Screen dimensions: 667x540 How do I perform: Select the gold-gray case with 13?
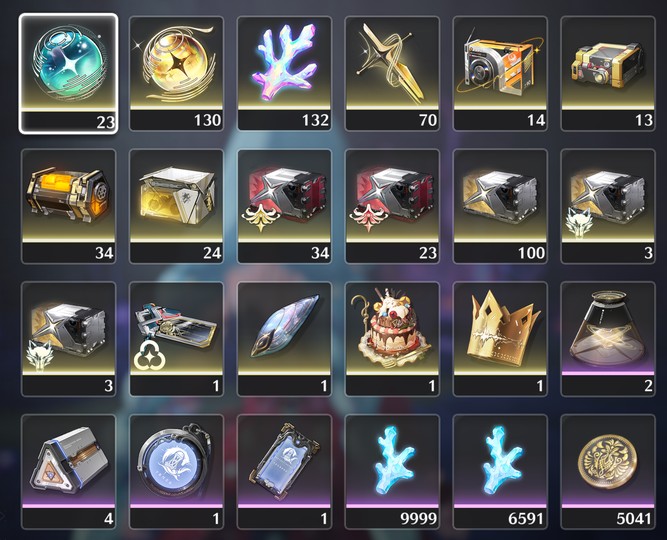pos(608,73)
